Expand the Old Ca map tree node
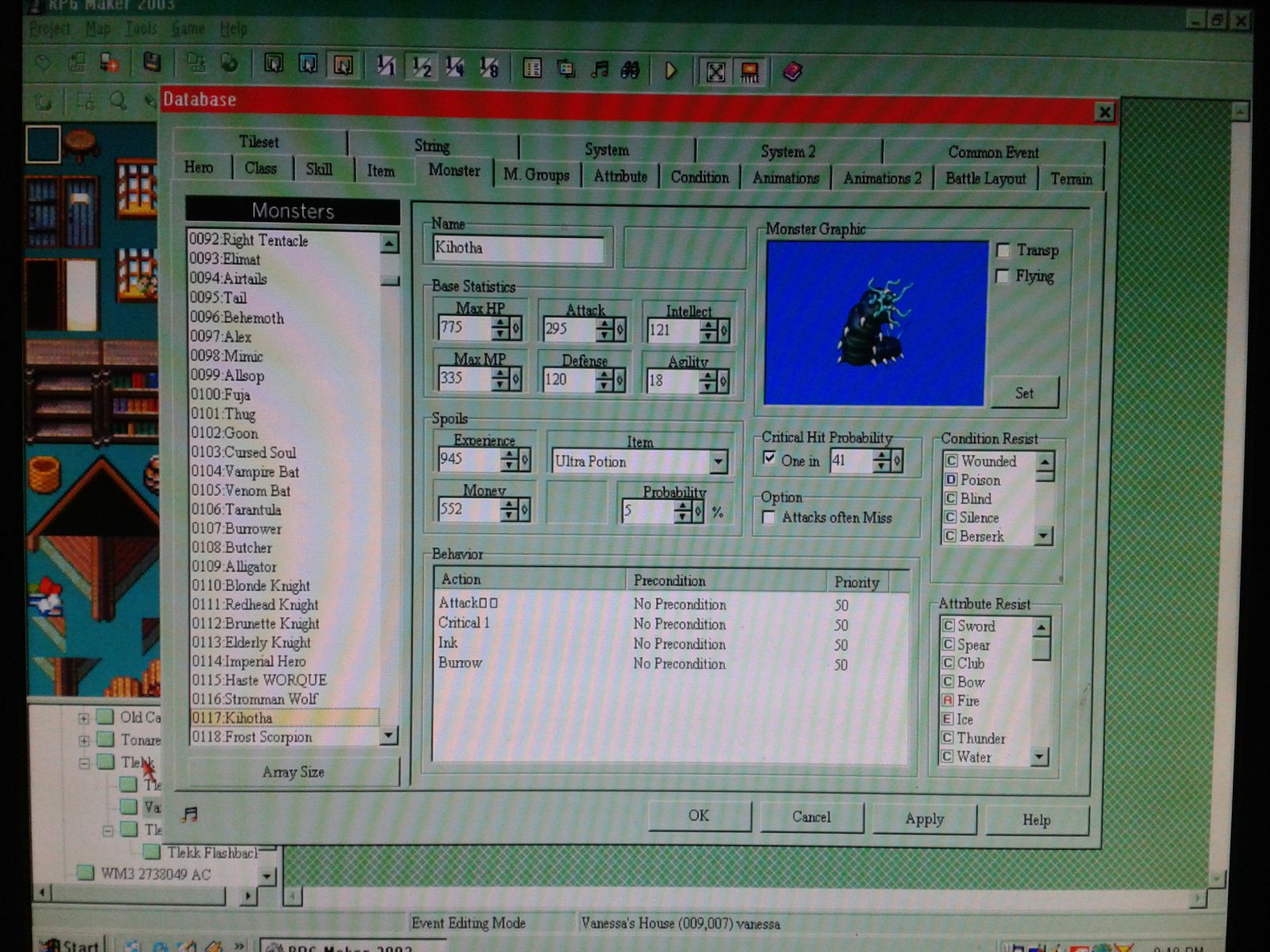The image size is (1270, 952). coord(83,719)
